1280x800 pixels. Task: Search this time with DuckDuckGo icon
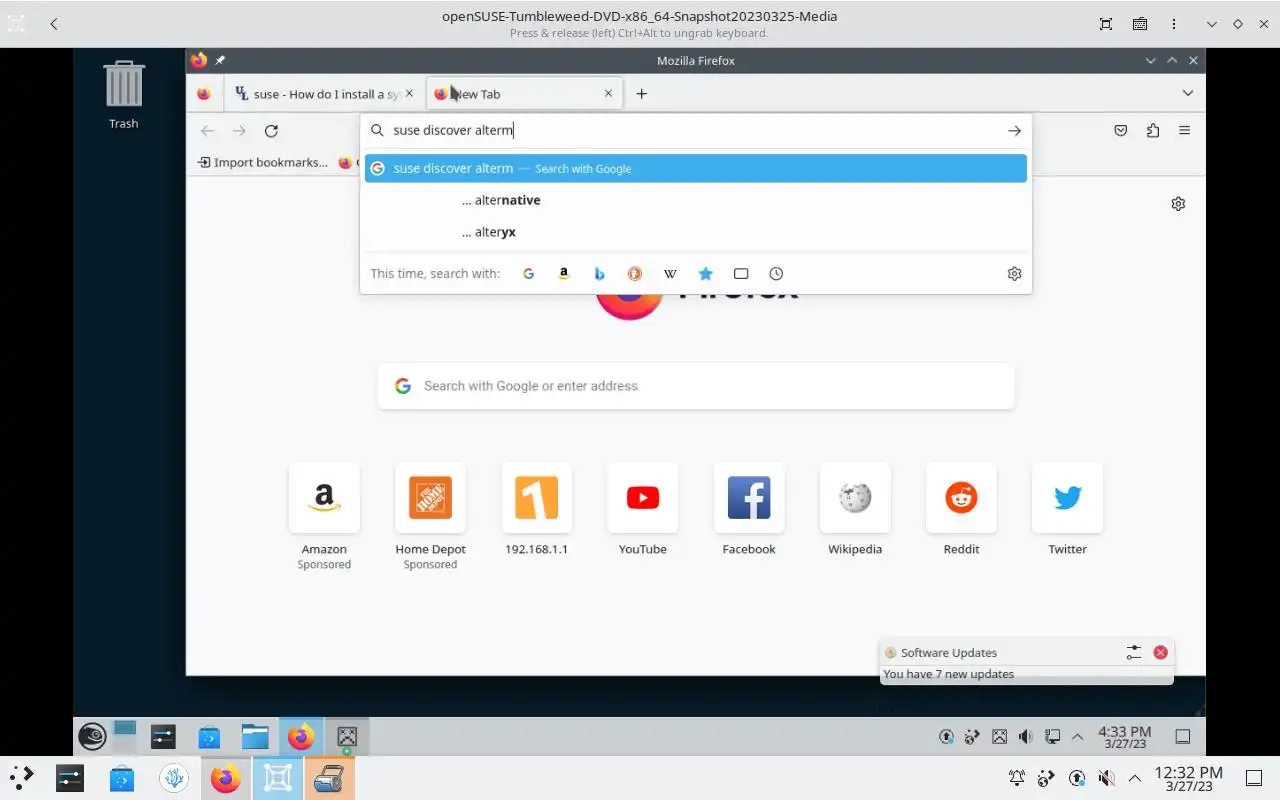pos(634,274)
